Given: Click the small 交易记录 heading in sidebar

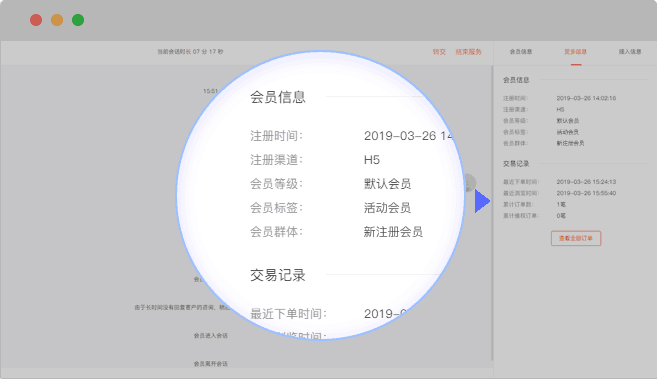Looking at the screenshot, I should click(x=516, y=164).
